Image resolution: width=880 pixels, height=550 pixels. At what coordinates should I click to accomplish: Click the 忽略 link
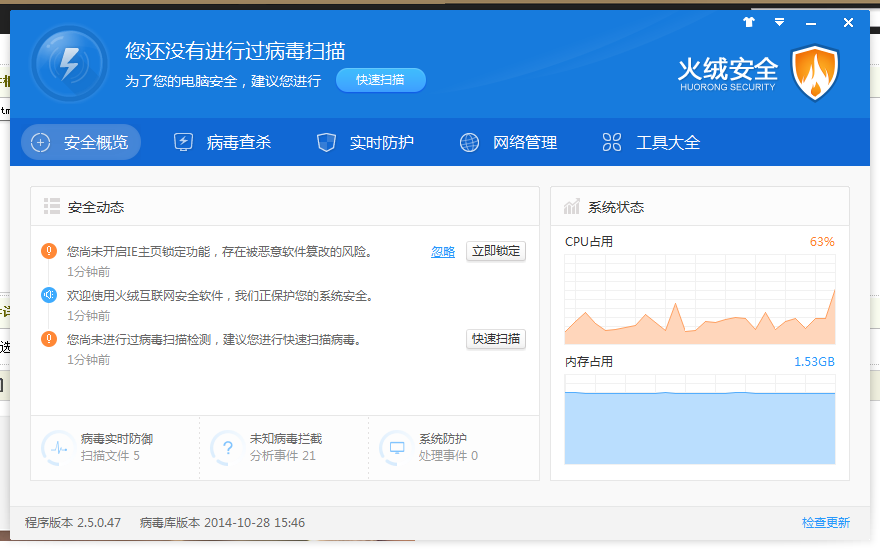point(443,252)
